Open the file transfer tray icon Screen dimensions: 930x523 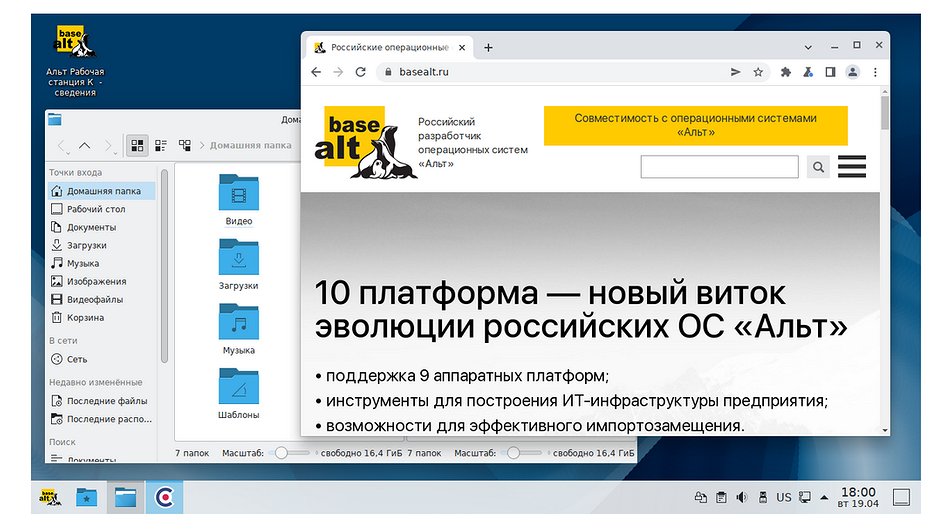[x=700, y=498]
